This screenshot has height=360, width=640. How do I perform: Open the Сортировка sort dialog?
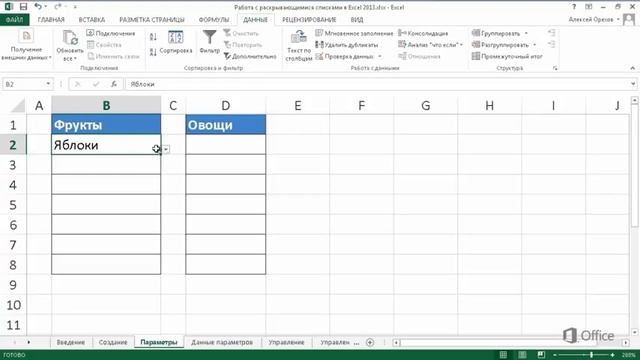tap(176, 42)
